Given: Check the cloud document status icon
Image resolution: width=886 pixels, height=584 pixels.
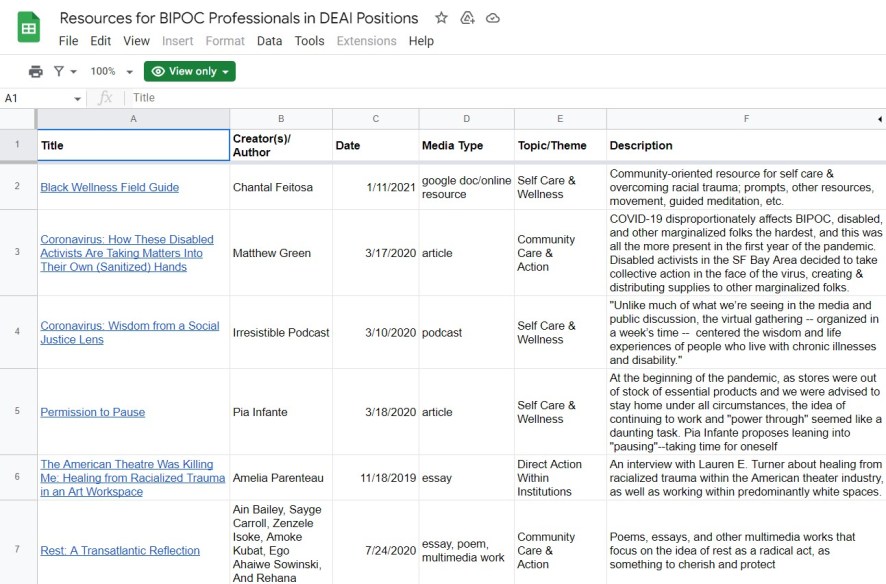Looking at the screenshot, I should [x=493, y=18].
